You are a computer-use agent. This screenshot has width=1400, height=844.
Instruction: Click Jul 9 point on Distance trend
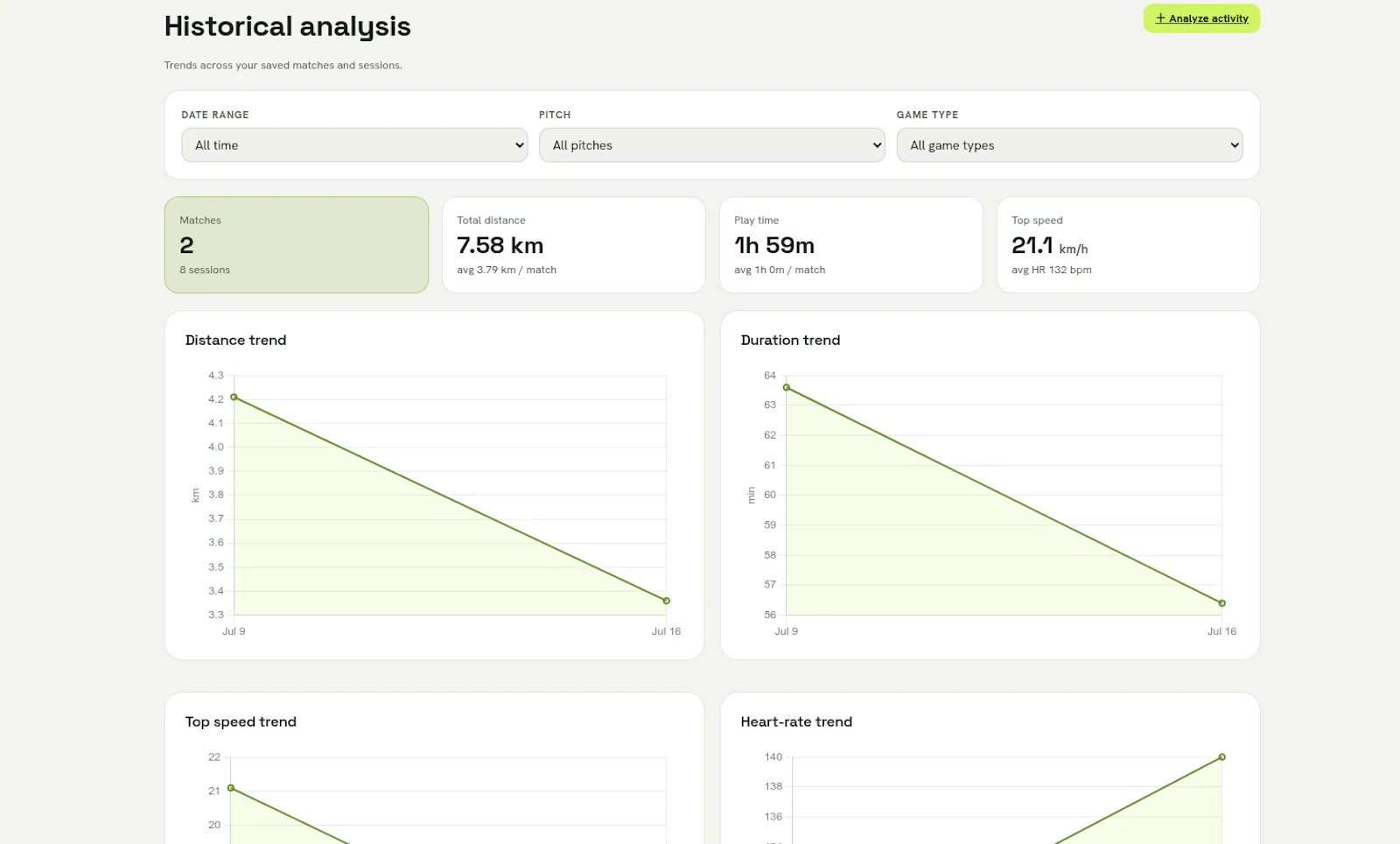tap(234, 397)
